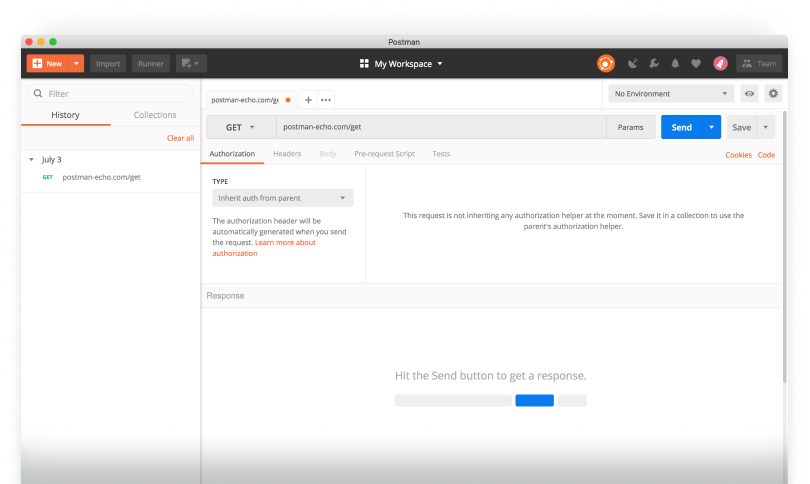Image resolution: width=810 pixels, height=484 pixels.
Task: Click the request URL field
Action: click(x=441, y=127)
